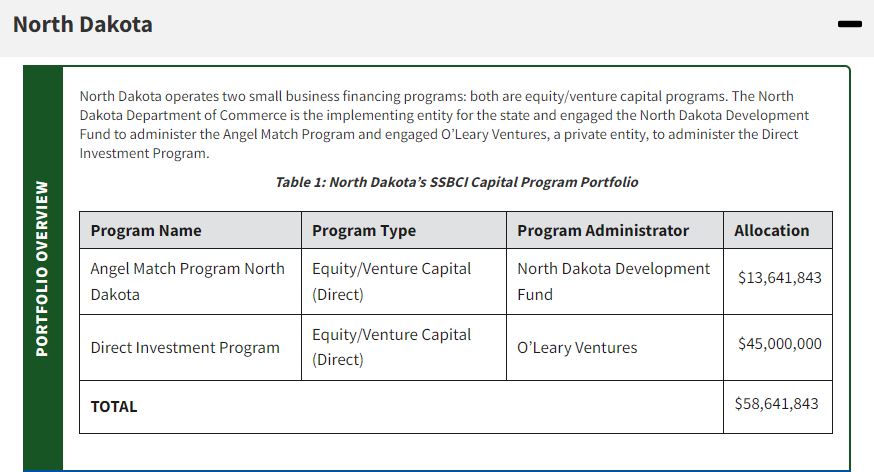Click the North Dakota Development Fund cell
874x472 pixels.
615,281
